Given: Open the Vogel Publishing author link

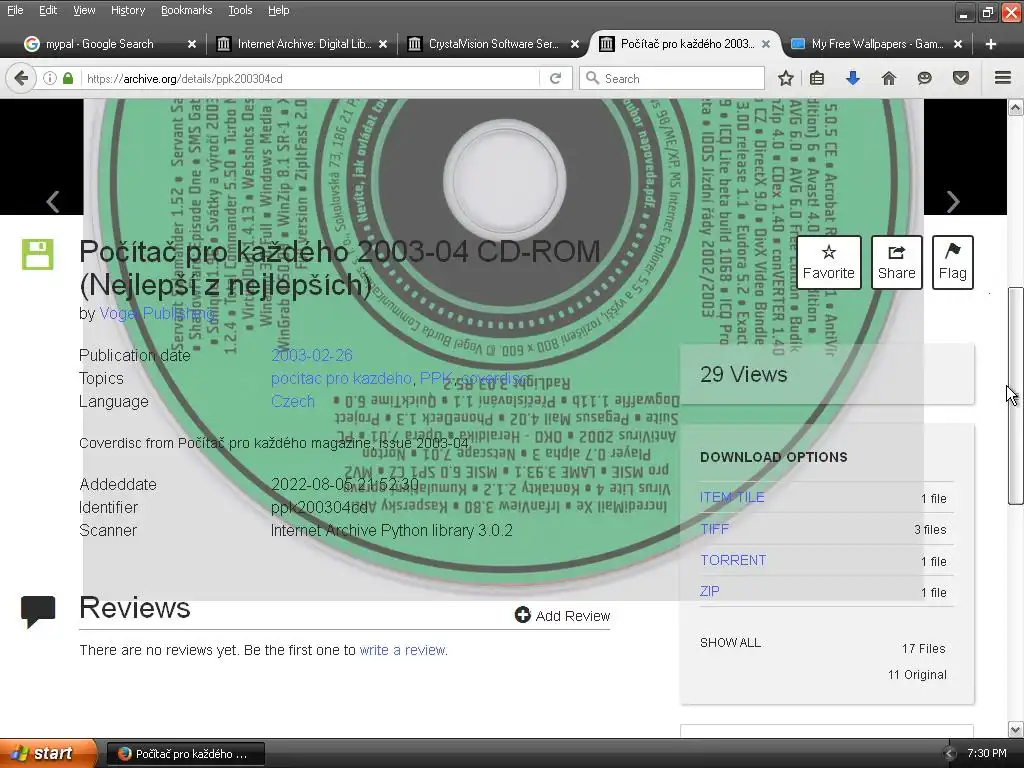Looking at the screenshot, I should [x=157, y=313].
